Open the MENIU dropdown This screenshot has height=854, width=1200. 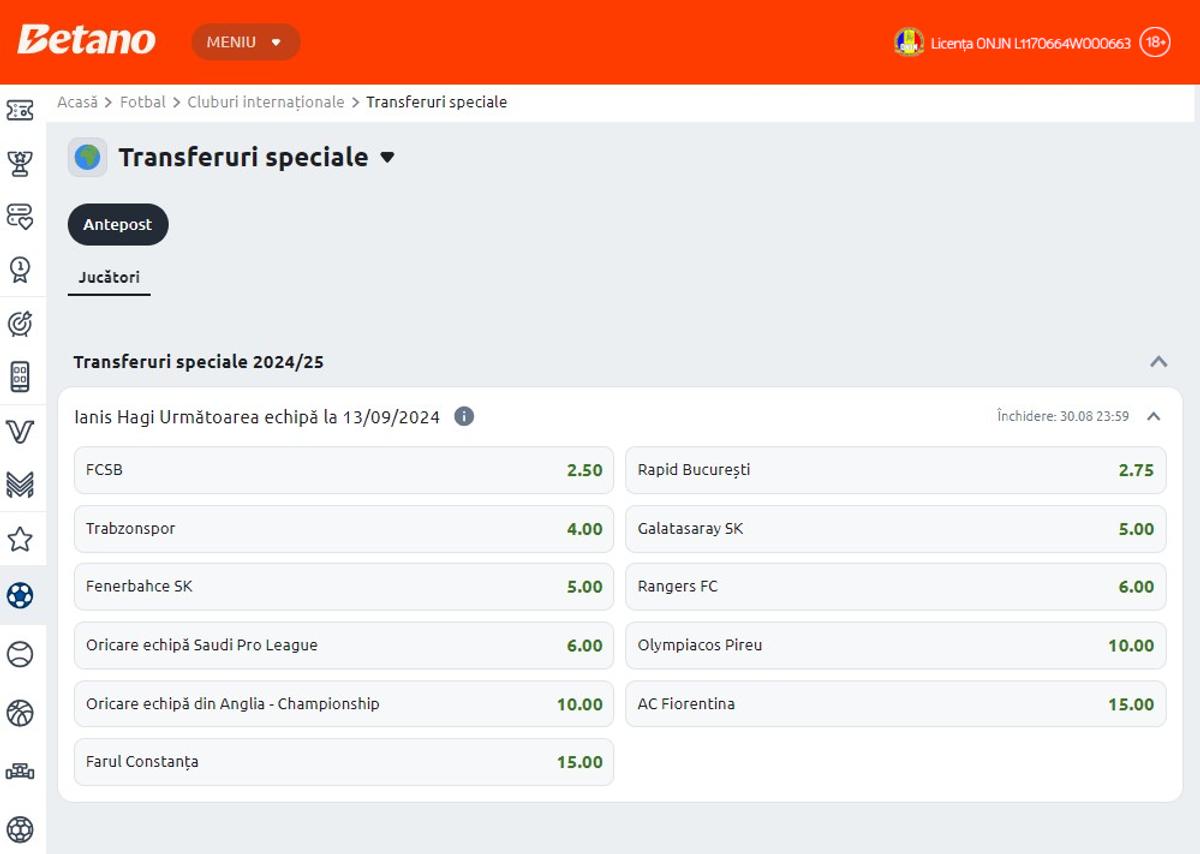click(246, 42)
